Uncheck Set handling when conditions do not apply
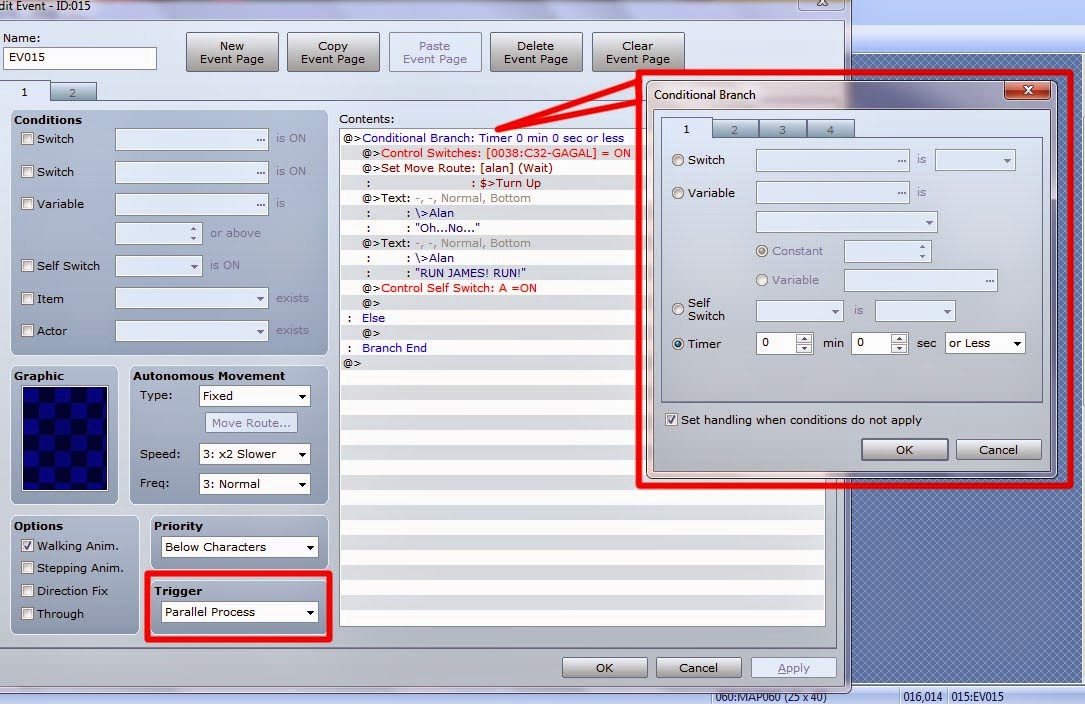Image resolution: width=1085 pixels, height=704 pixels. click(x=671, y=419)
